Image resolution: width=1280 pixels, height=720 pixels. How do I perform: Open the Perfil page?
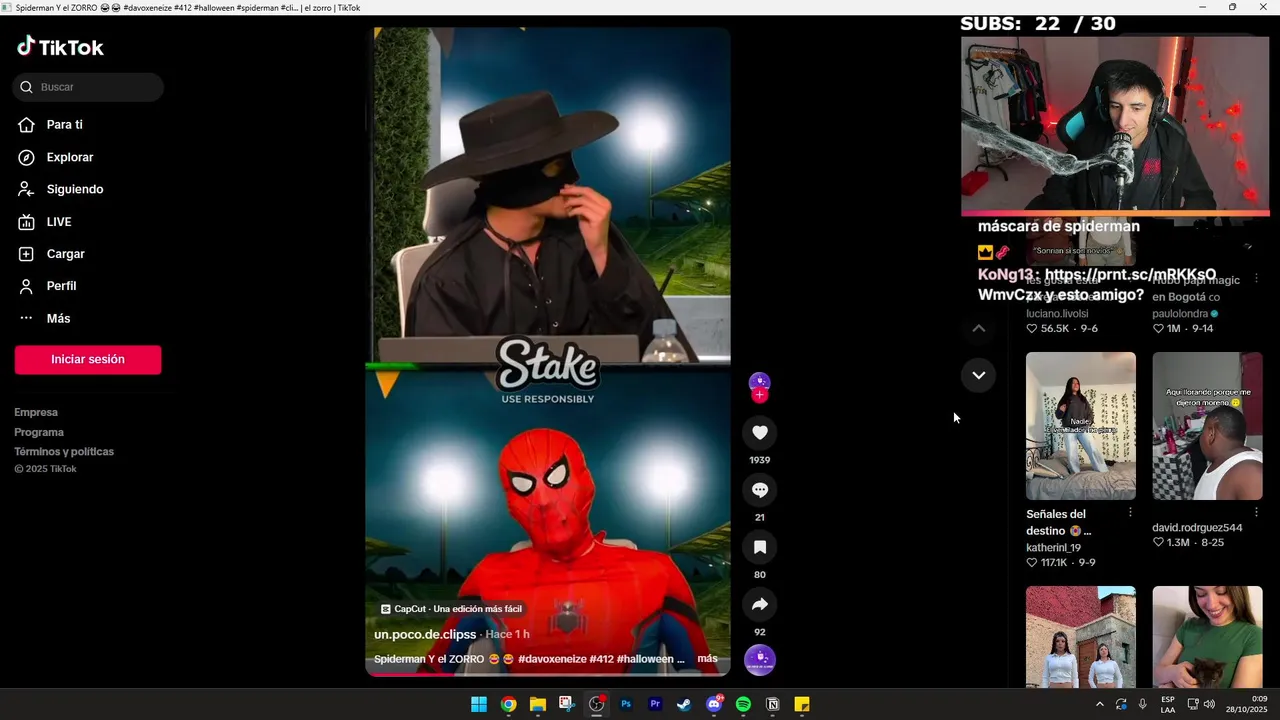tap(47, 286)
